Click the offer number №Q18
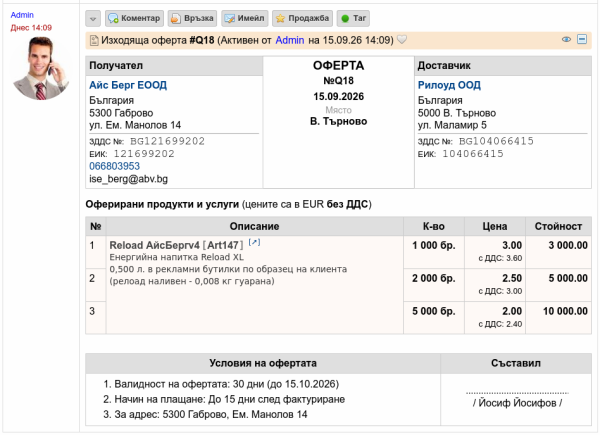 click(338, 81)
